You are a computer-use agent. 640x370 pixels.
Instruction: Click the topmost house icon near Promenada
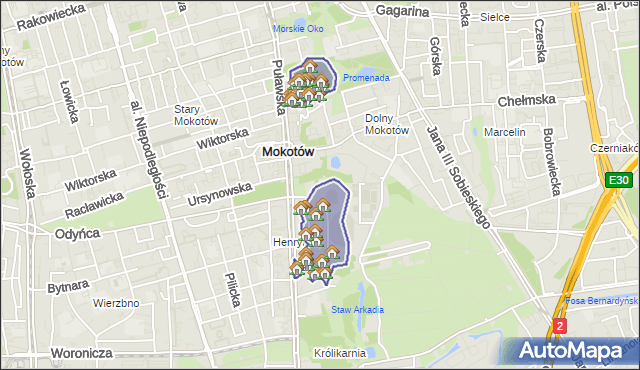pyautogui.click(x=310, y=66)
